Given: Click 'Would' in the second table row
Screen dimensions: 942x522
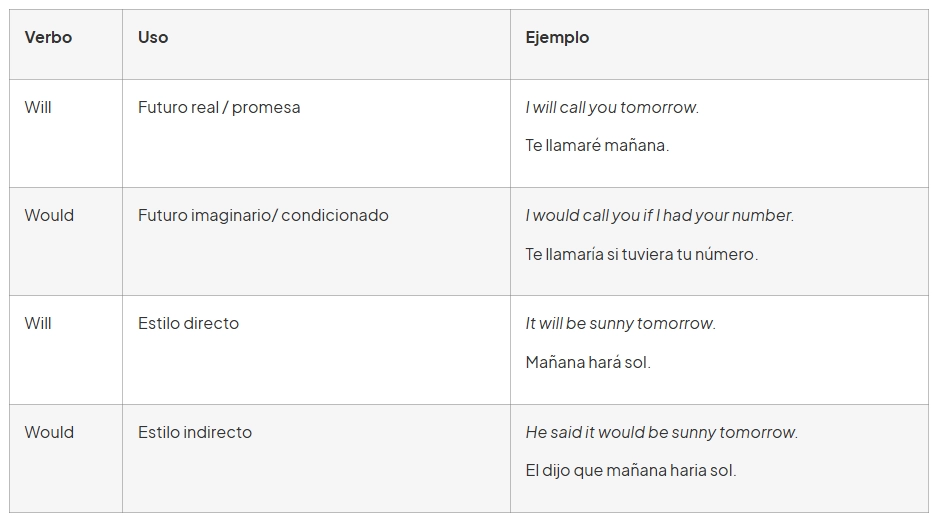Looking at the screenshot, I should coord(49,215).
